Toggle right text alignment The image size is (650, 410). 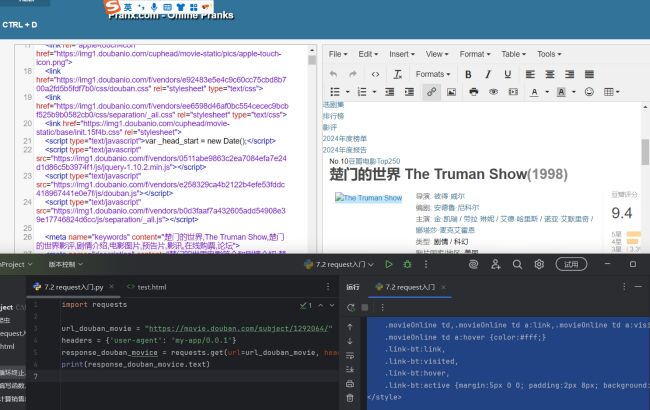click(570, 74)
